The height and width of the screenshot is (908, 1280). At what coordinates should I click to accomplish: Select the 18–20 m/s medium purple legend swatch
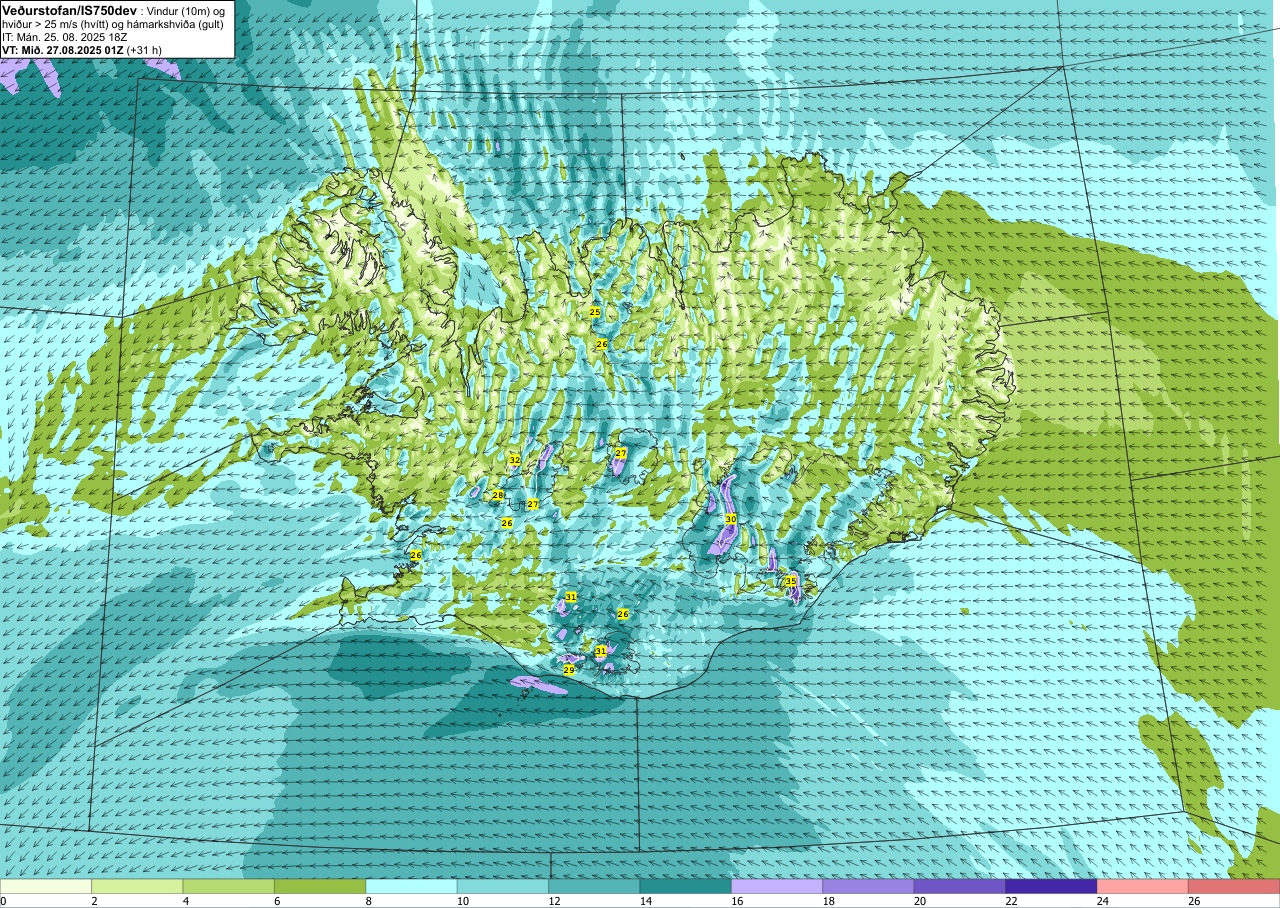(x=868, y=886)
